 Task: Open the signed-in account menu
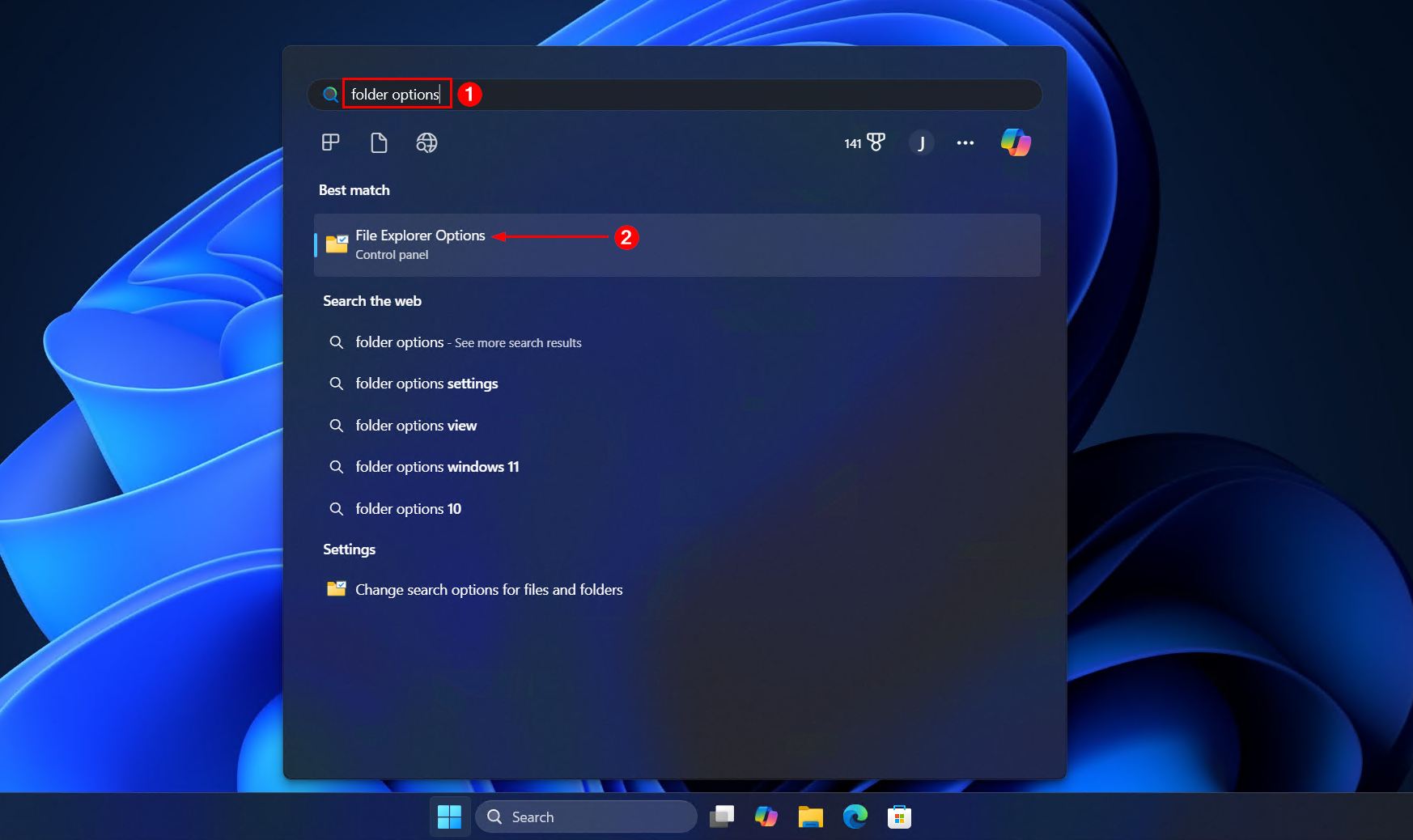920,142
